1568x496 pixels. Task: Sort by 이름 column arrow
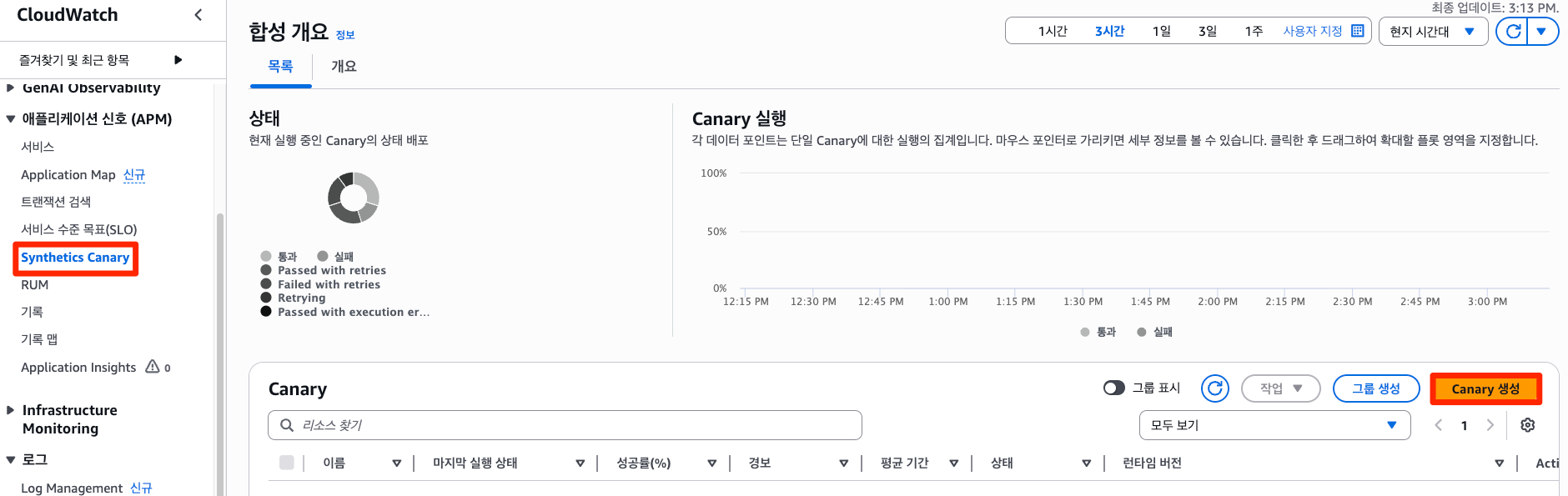pyautogui.click(x=396, y=463)
